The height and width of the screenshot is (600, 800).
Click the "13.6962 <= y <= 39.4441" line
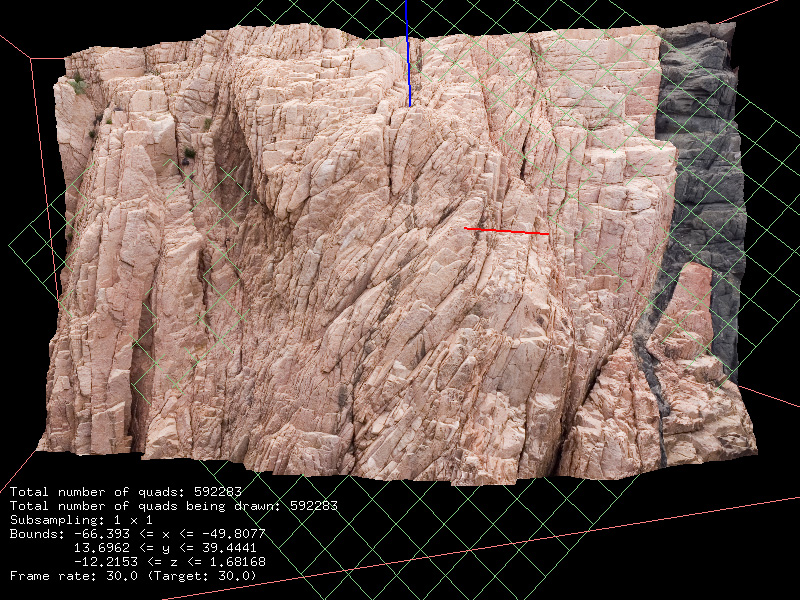[165, 548]
